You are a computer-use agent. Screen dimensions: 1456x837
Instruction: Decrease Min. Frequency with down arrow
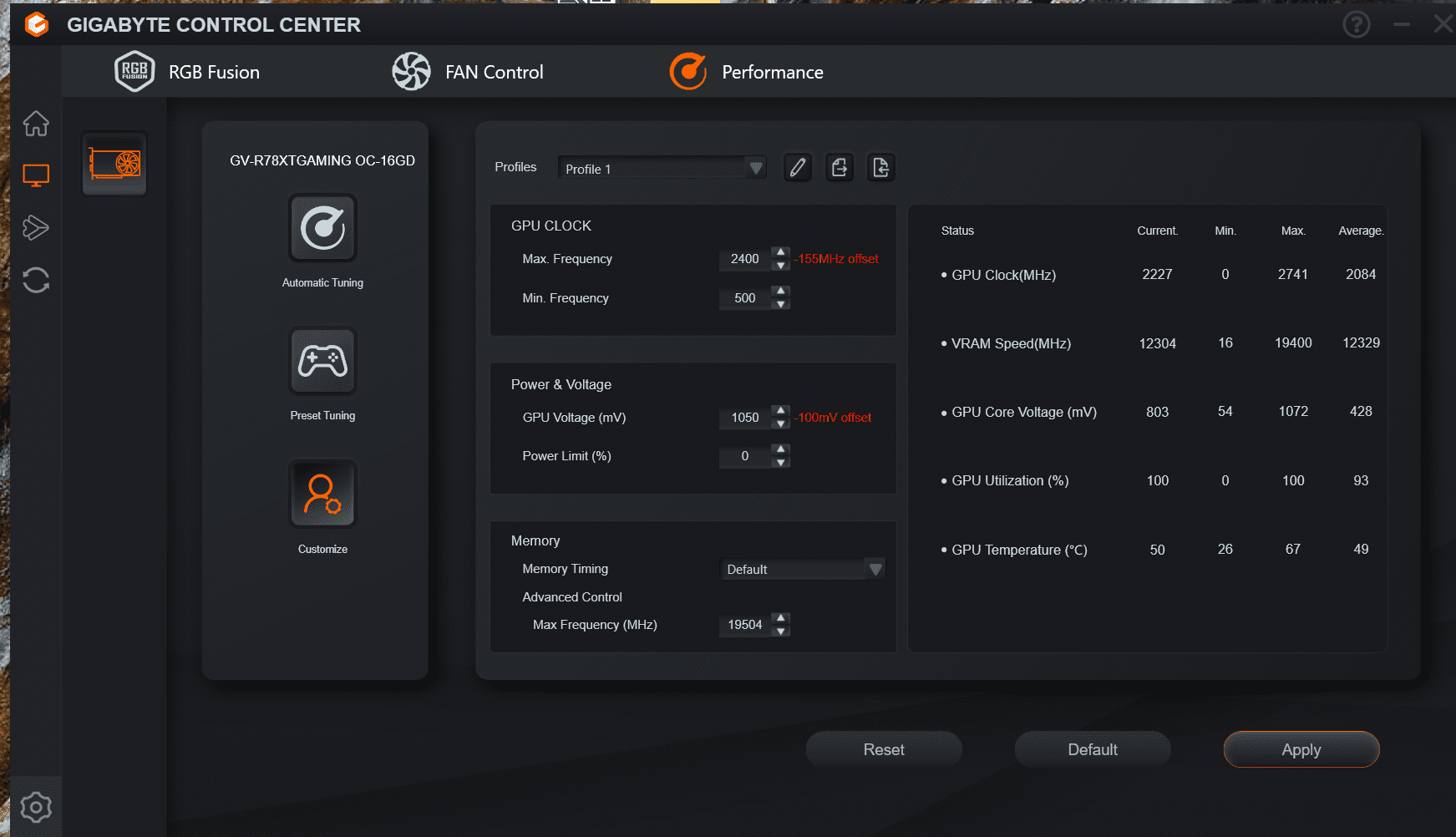click(x=780, y=305)
